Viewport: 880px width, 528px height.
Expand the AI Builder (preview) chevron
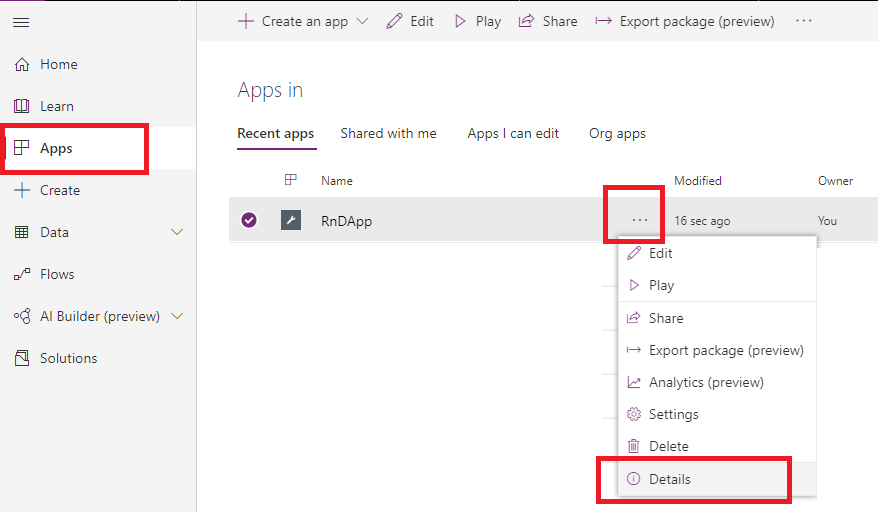tap(178, 316)
